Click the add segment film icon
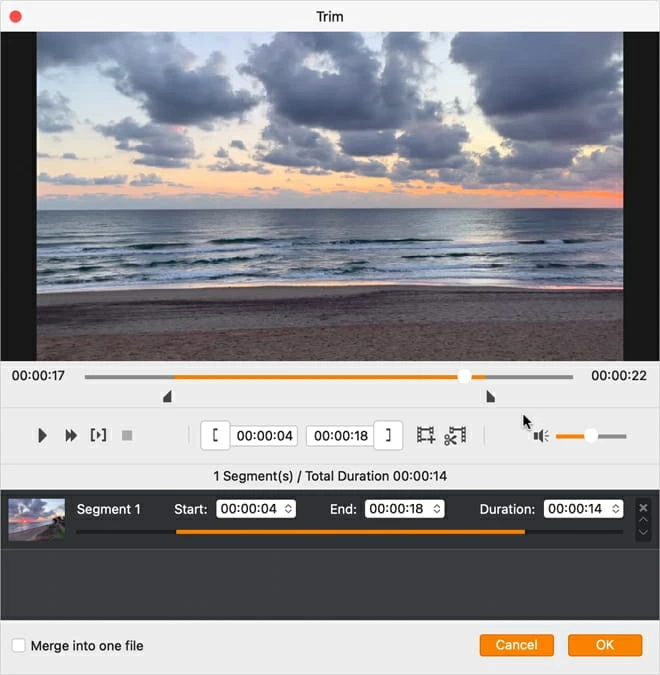The image size is (660, 675). point(426,436)
